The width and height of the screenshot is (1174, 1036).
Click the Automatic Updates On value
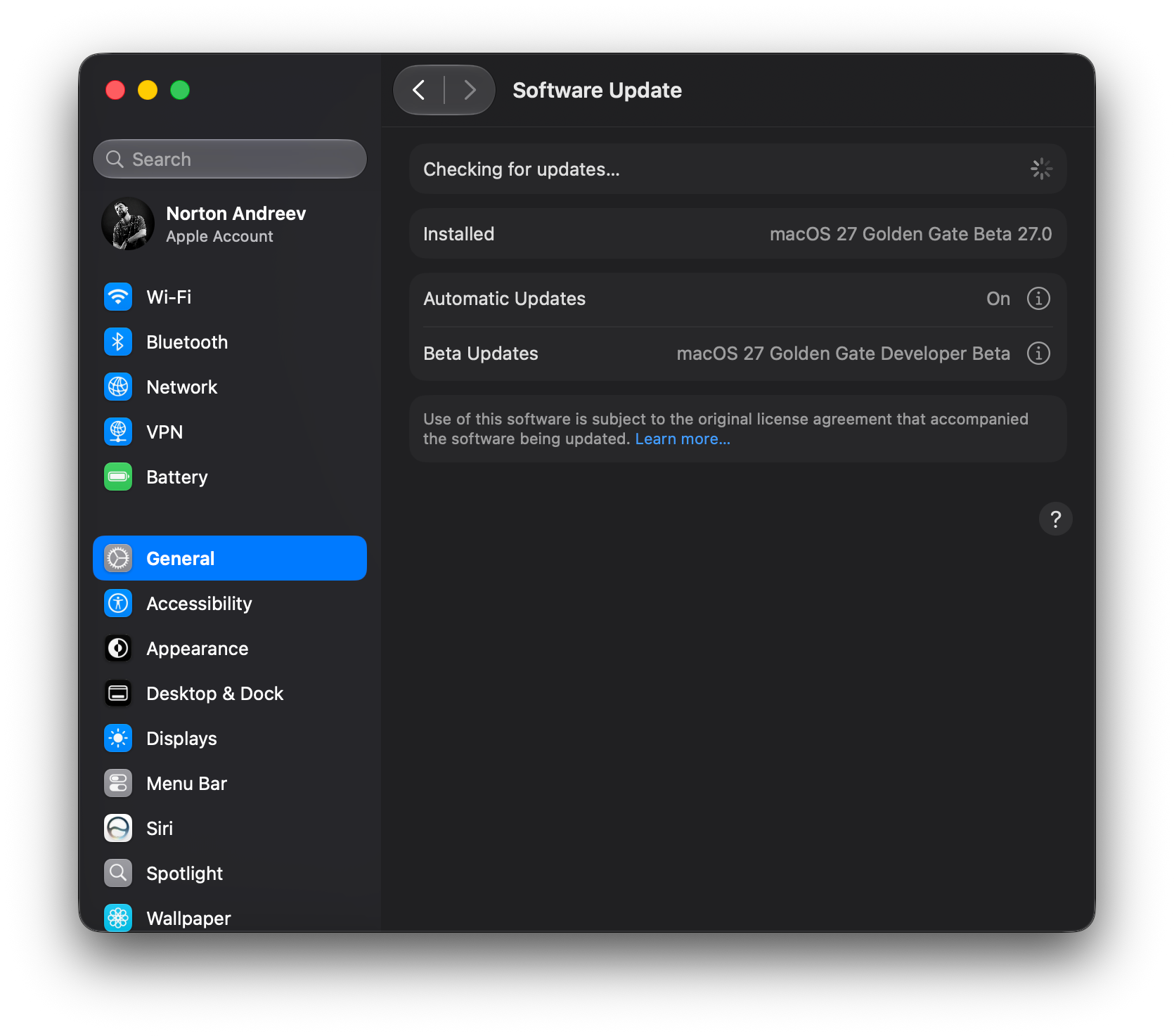point(998,299)
